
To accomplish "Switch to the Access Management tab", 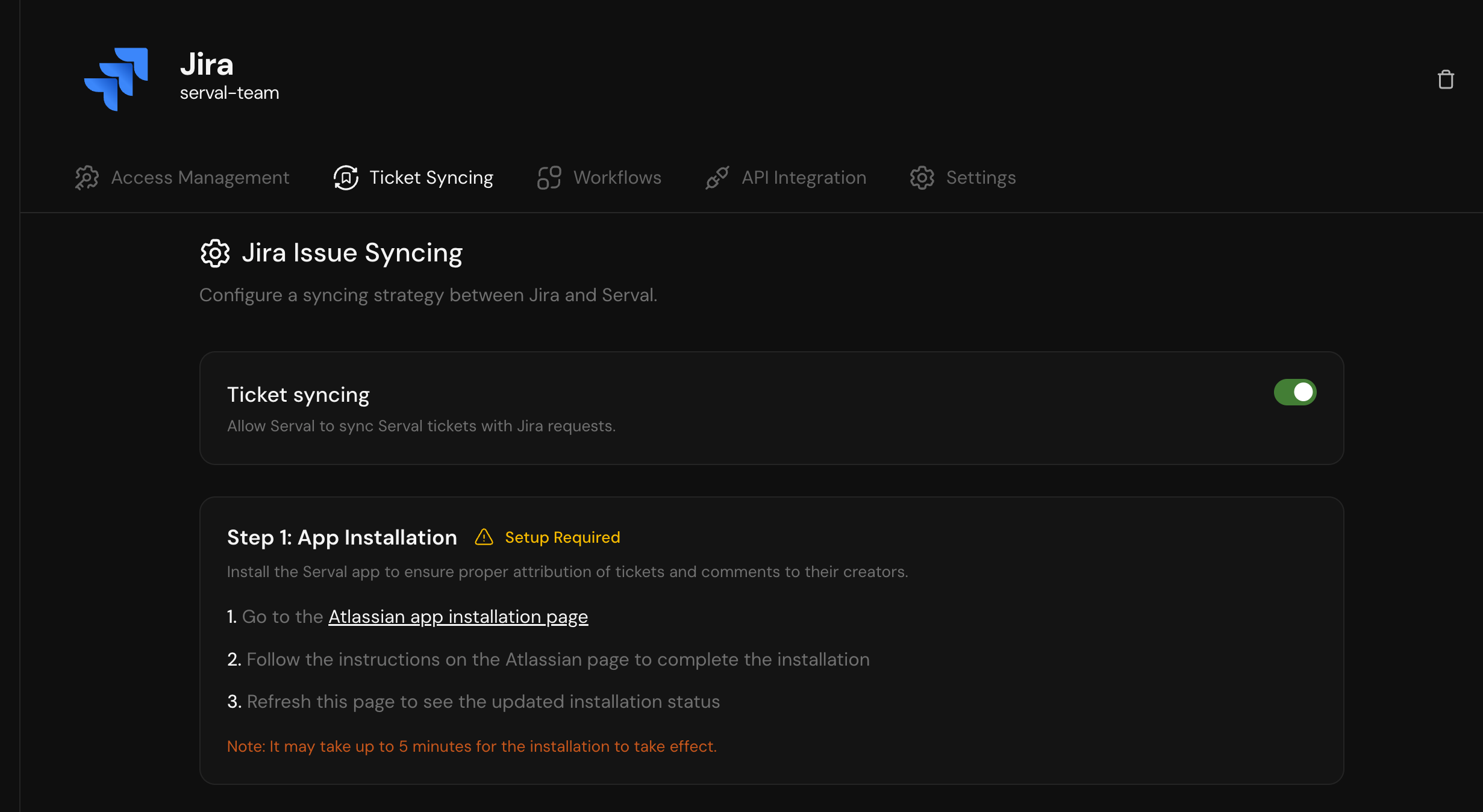I will (x=201, y=178).
